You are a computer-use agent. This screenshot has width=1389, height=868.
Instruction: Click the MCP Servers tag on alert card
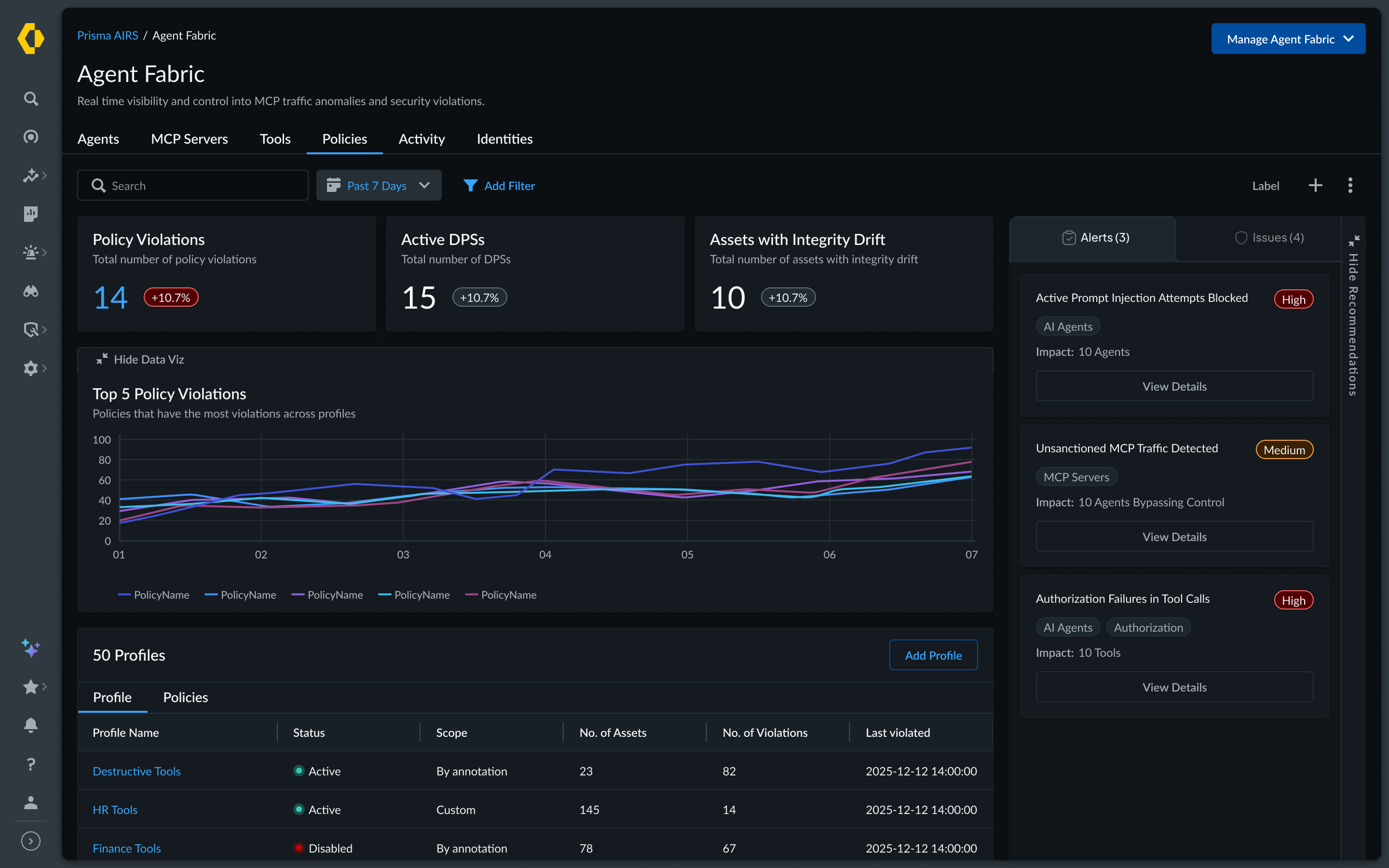pyautogui.click(x=1076, y=477)
